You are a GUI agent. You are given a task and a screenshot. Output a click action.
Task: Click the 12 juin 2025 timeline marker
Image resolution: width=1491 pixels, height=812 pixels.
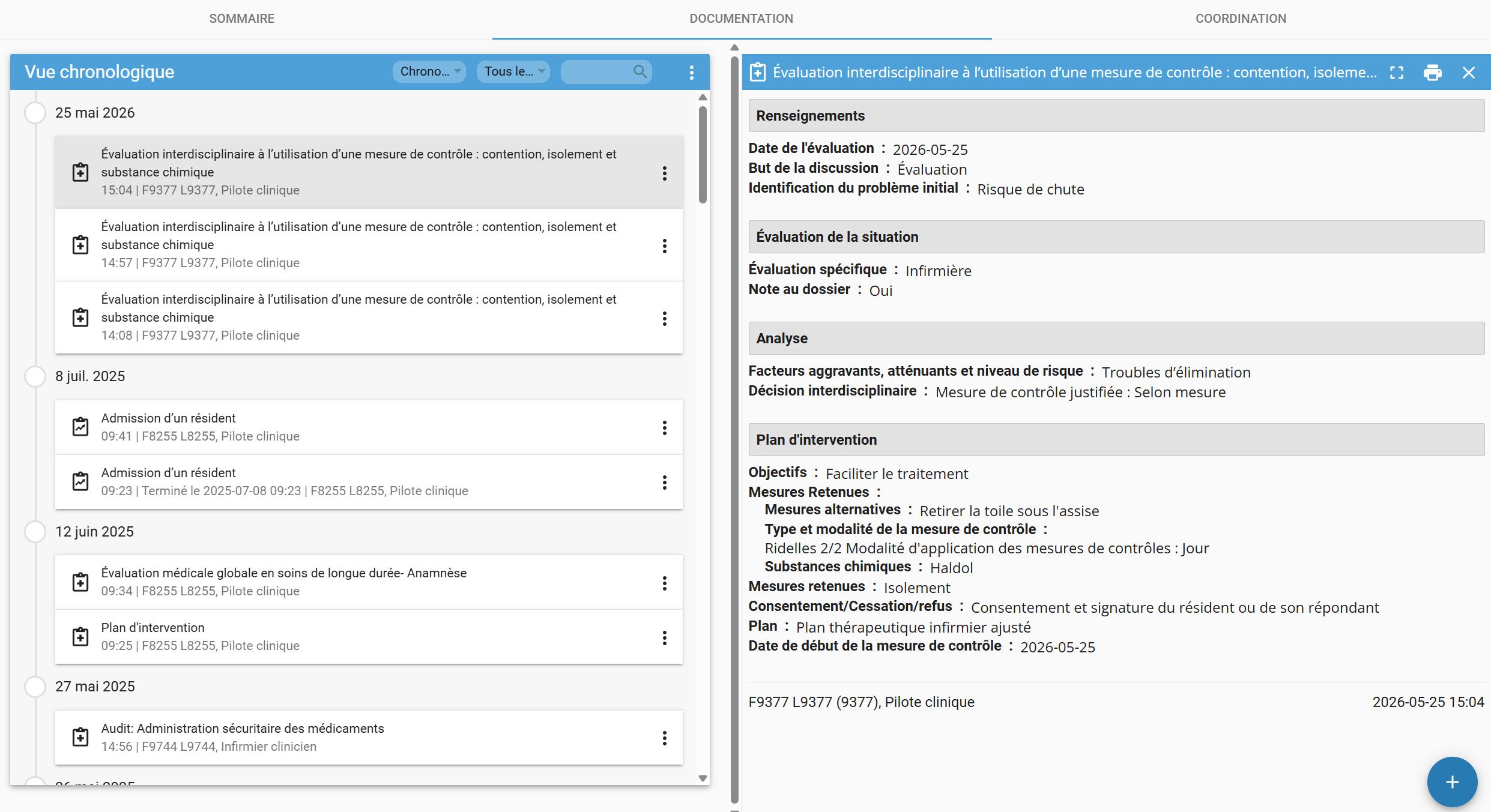click(x=35, y=532)
